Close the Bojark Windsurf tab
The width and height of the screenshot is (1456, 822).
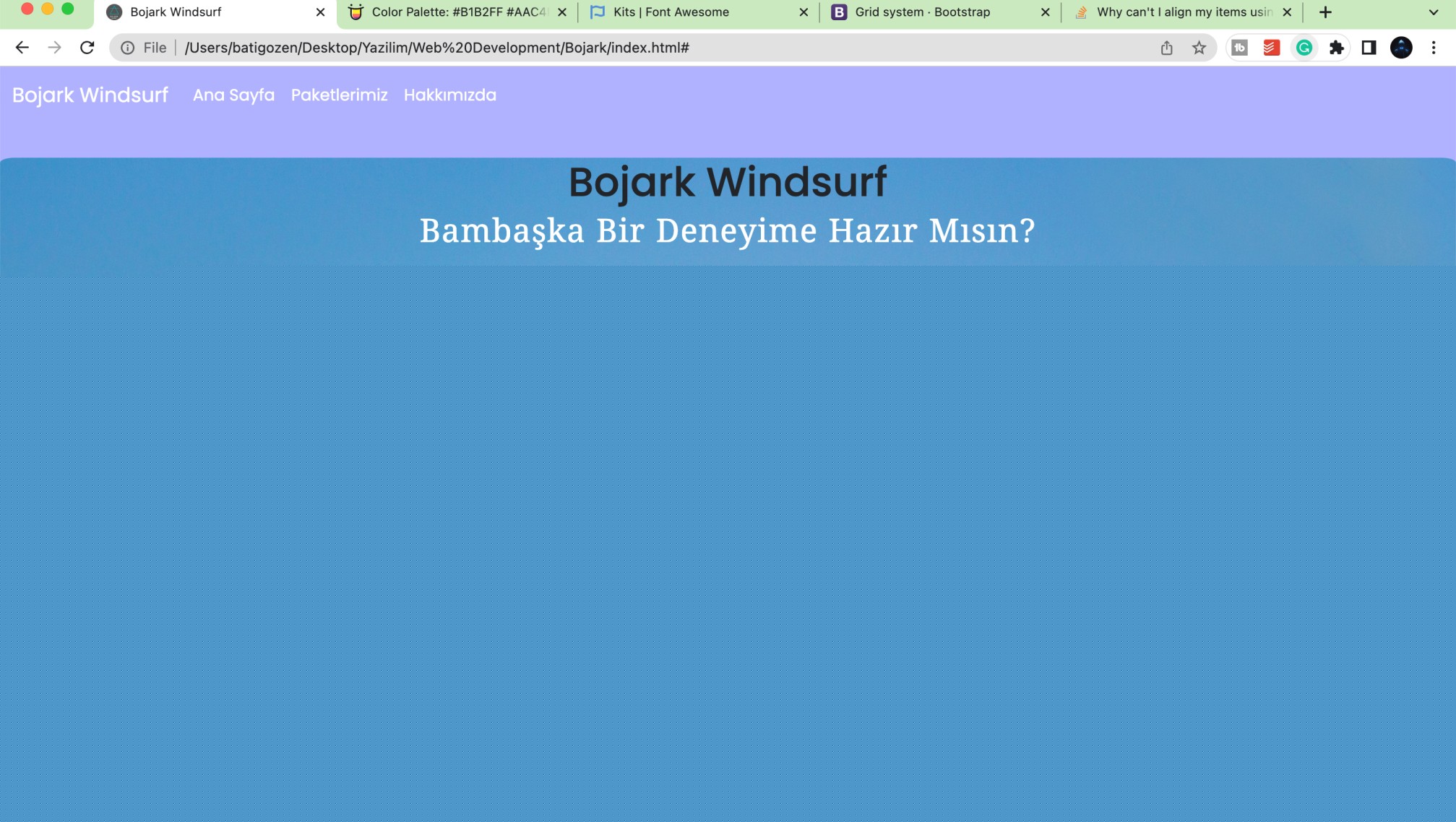(x=320, y=12)
